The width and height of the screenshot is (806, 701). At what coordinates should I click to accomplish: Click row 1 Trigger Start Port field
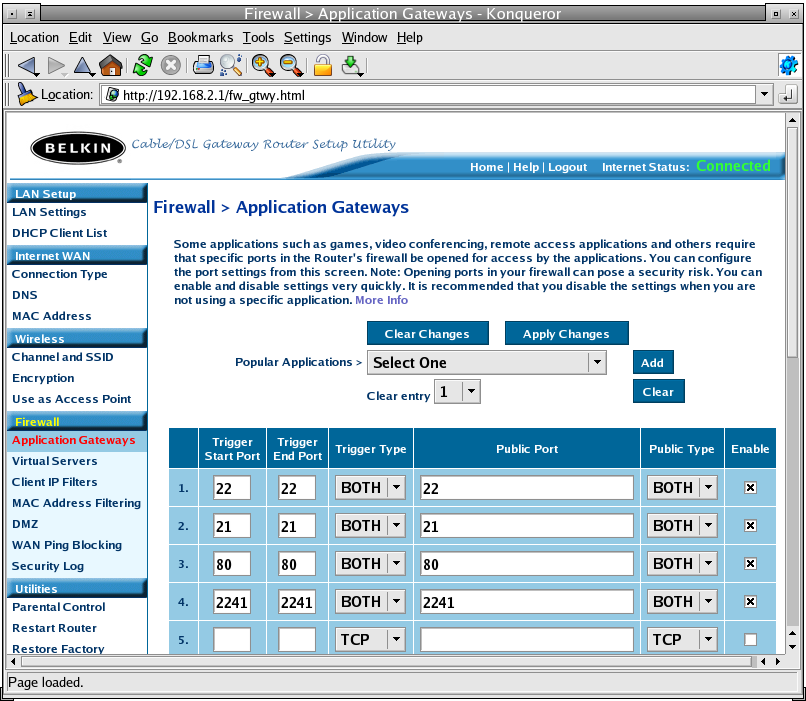(x=232, y=488)
